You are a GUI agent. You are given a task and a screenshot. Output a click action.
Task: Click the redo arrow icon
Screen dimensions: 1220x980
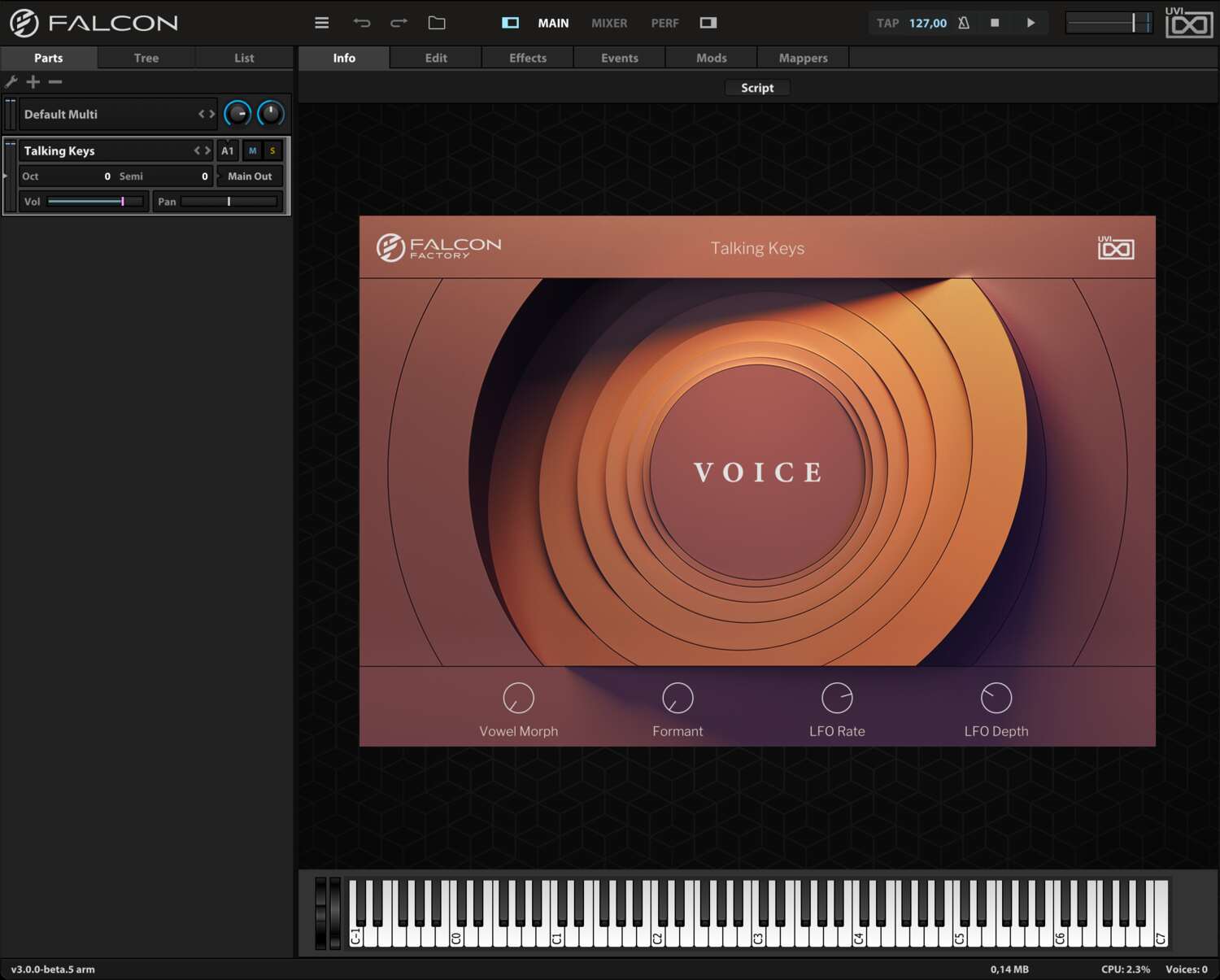399,23
